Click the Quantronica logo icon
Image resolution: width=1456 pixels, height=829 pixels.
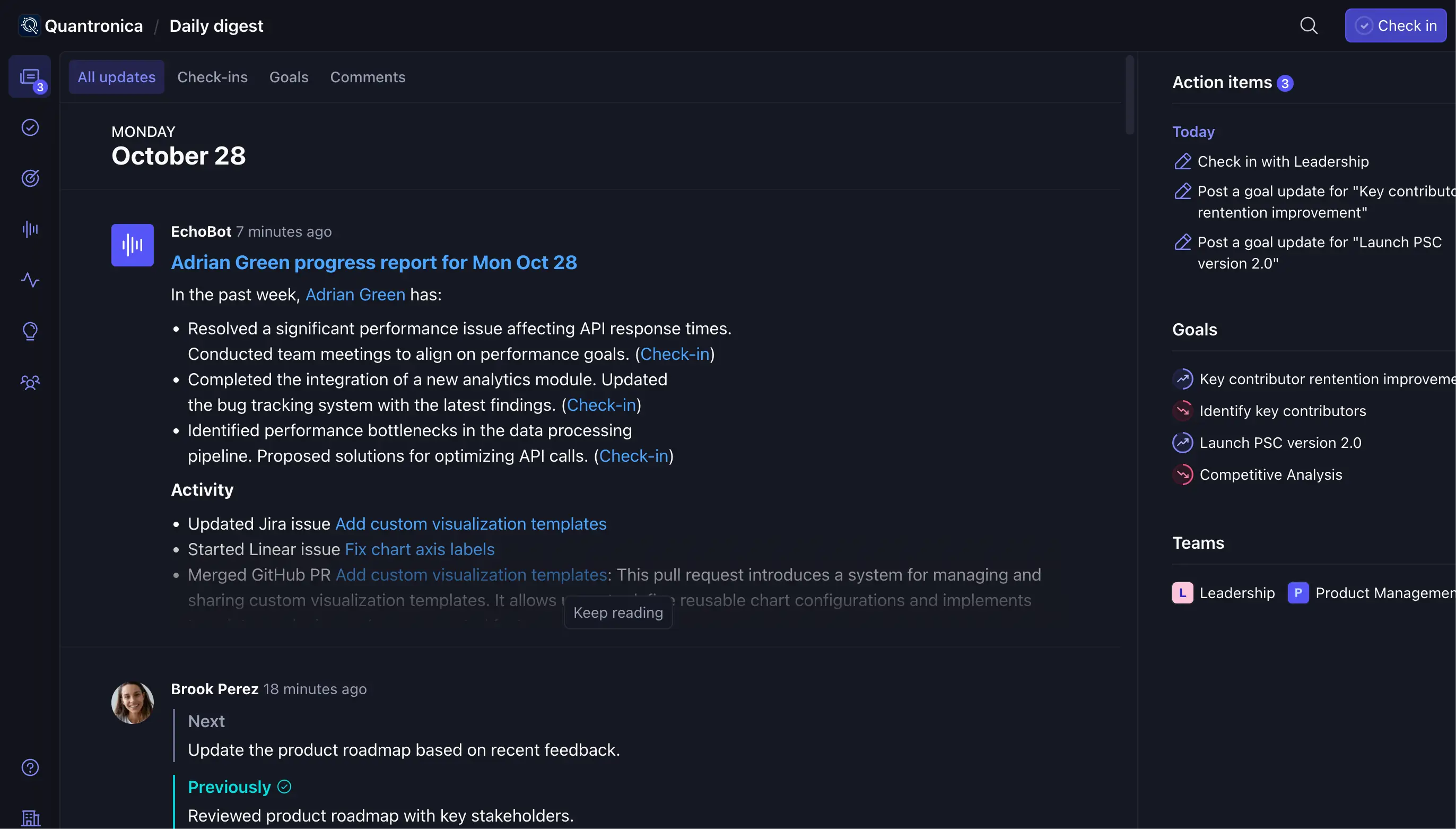[30, 25]
